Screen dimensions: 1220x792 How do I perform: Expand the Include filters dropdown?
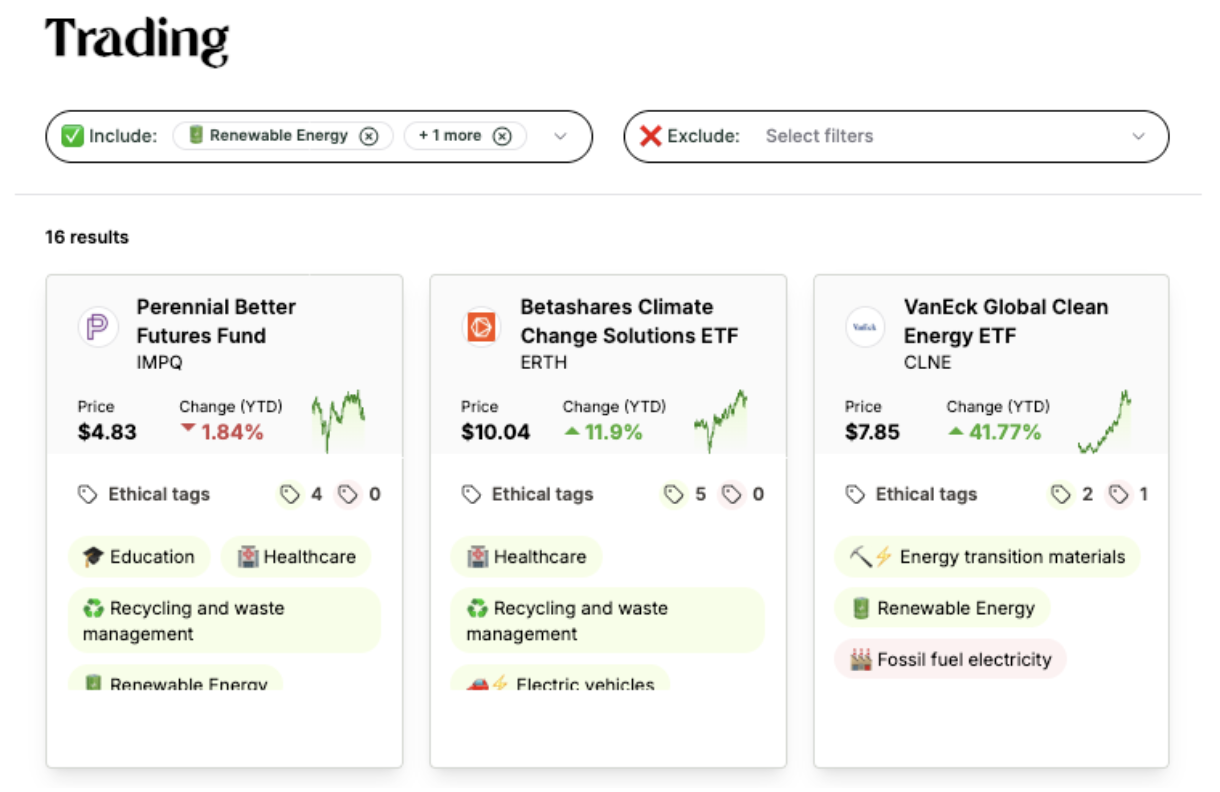tap(560, 136)
